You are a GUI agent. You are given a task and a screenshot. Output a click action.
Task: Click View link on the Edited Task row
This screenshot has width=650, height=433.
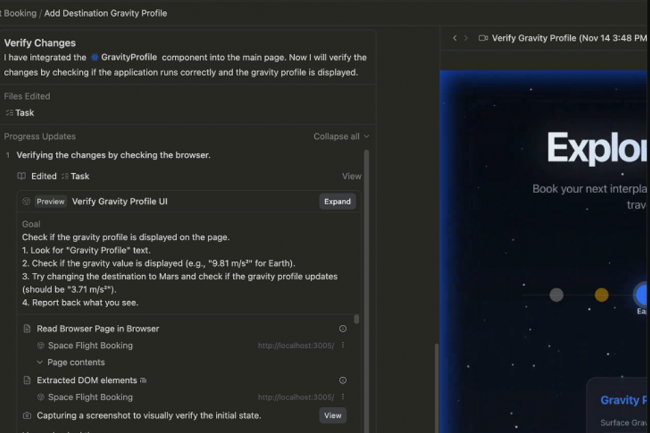351,176
